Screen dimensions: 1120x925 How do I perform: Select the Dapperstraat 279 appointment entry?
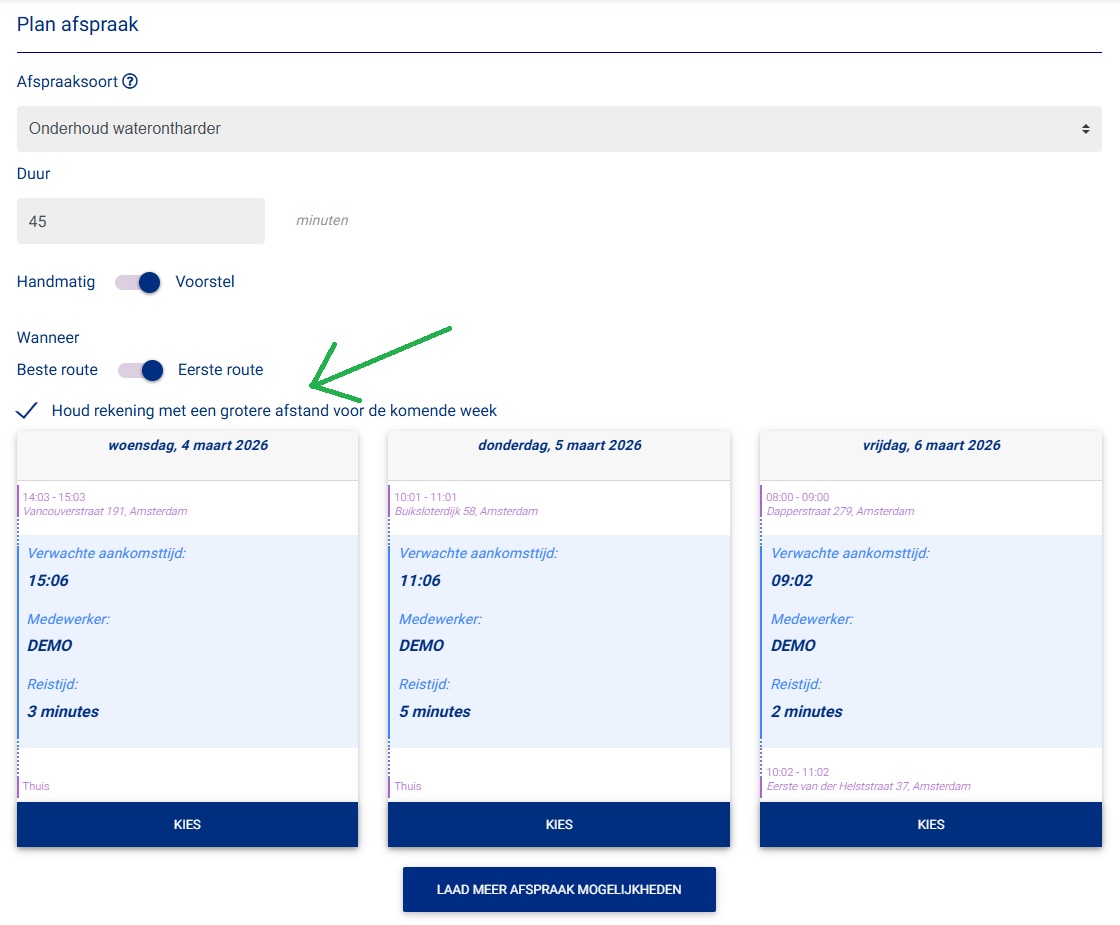pos(840,504)
